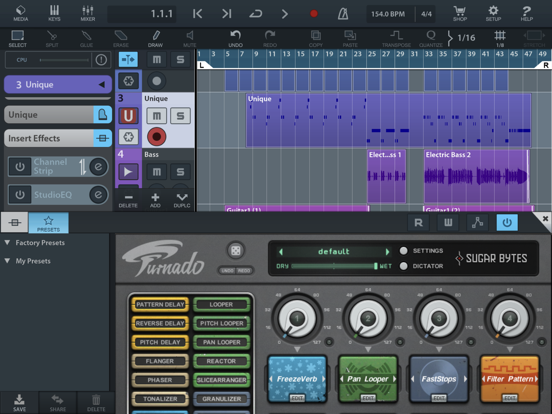Image resolution: width=552 pixels, height=414 pixels.
Task: Collapse the 3 Unique inspector header
Action: click(58, 84)
